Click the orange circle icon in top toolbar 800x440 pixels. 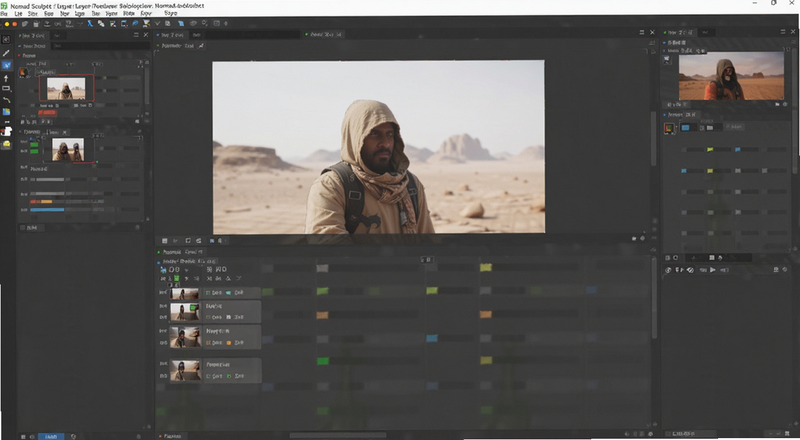(14, 24)
